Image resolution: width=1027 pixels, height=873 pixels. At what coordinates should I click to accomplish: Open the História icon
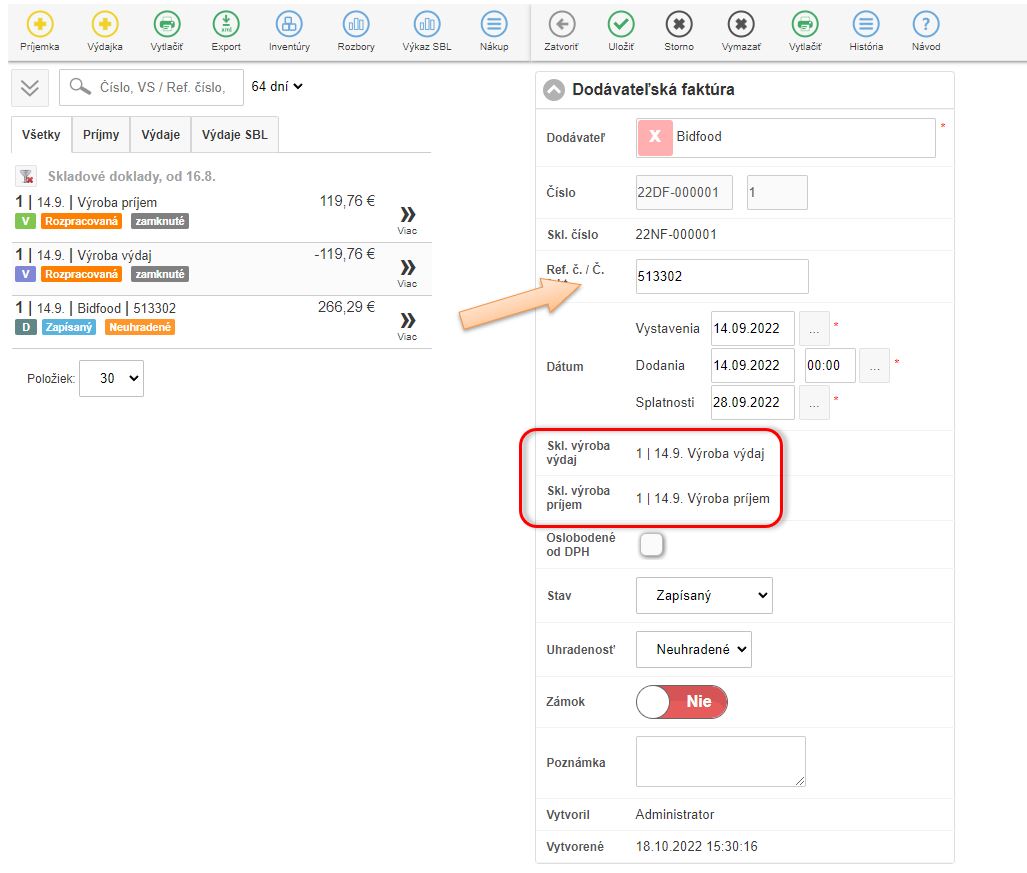866,25
